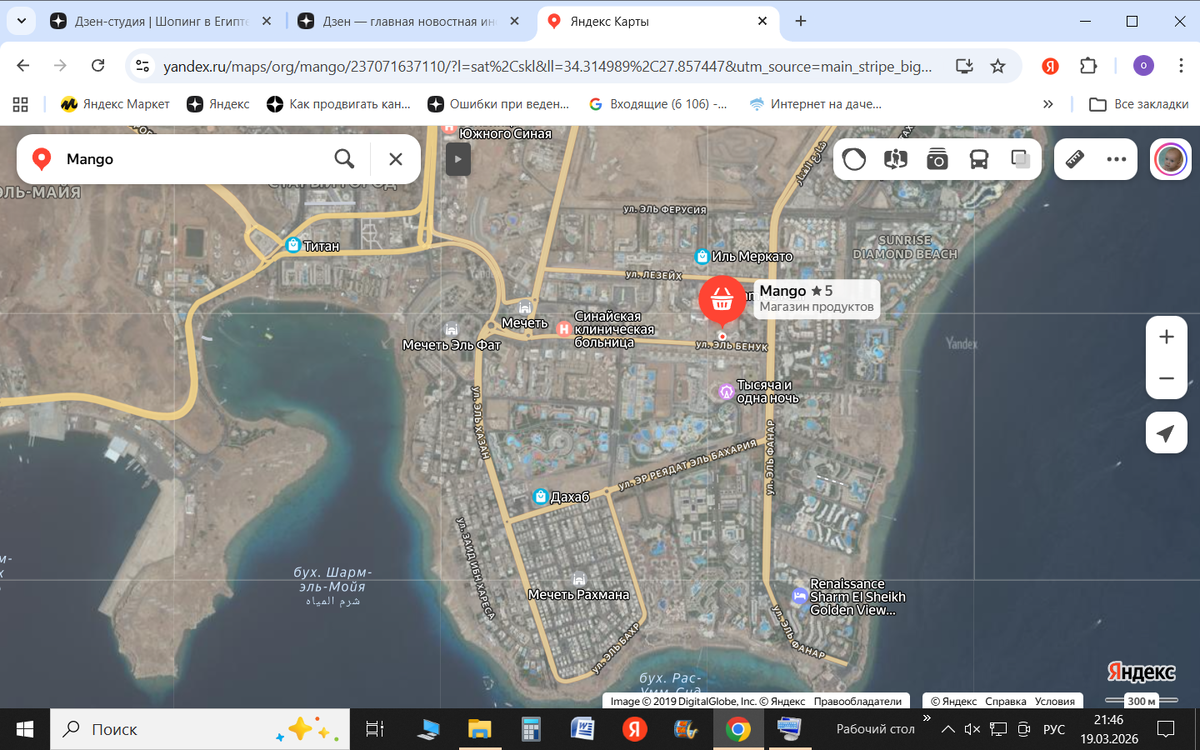Bookmark this page with star

(x=997, y=66)
